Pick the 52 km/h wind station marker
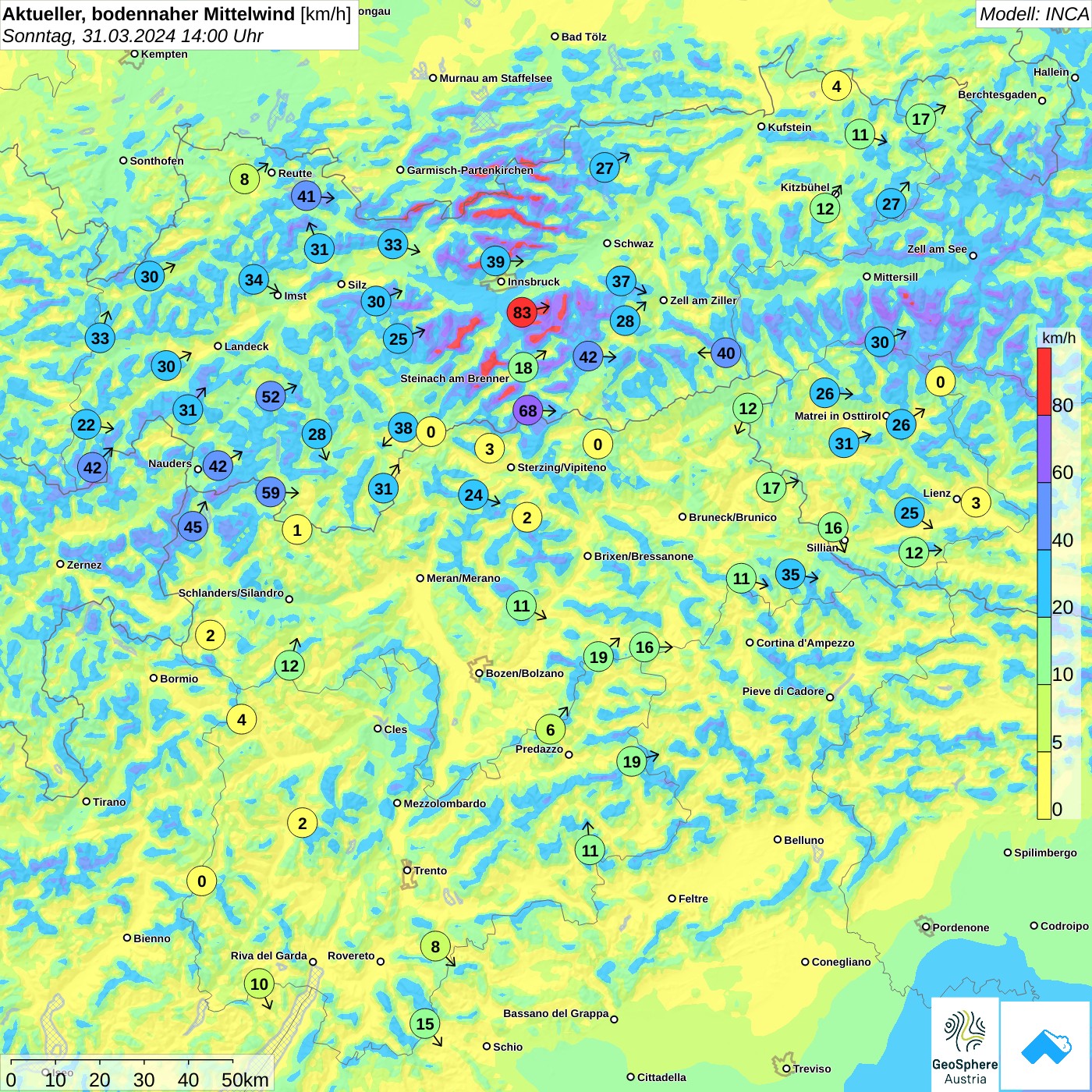The width and height of the screenshot is (1092, 1092). point(271,396)
